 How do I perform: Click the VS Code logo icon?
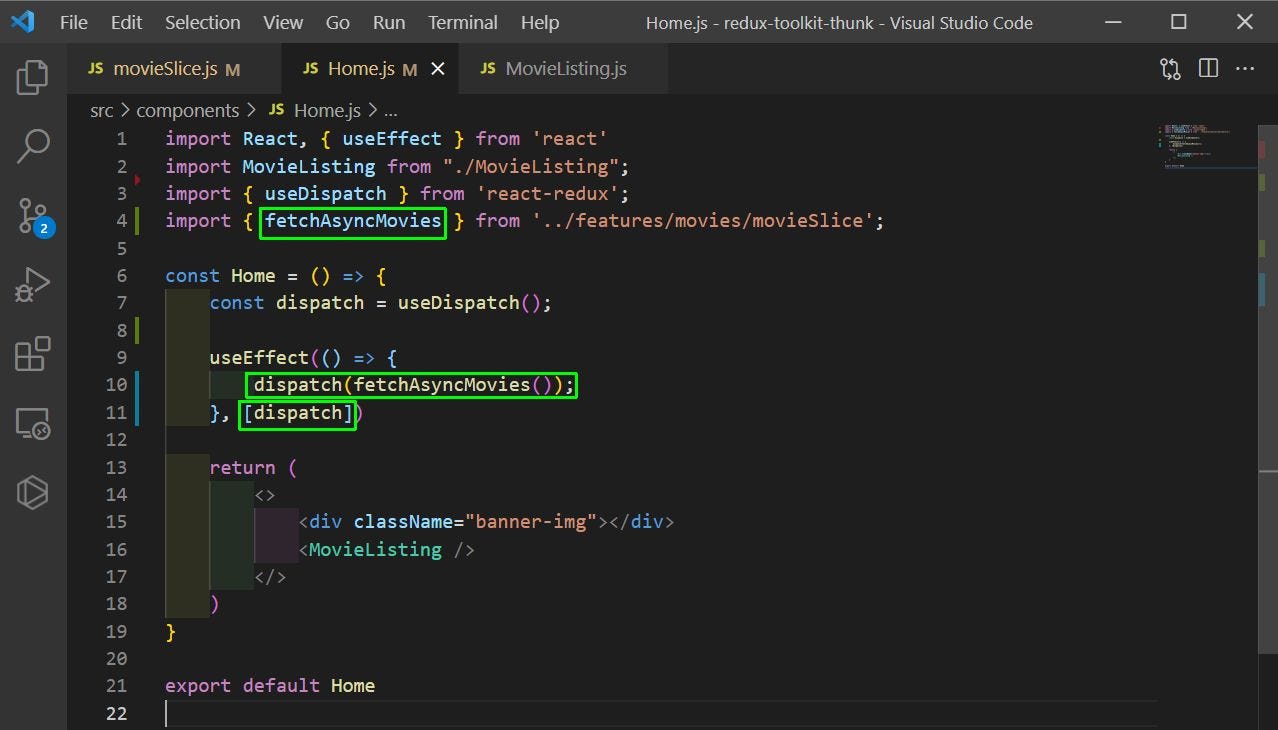tap(22, 21)
